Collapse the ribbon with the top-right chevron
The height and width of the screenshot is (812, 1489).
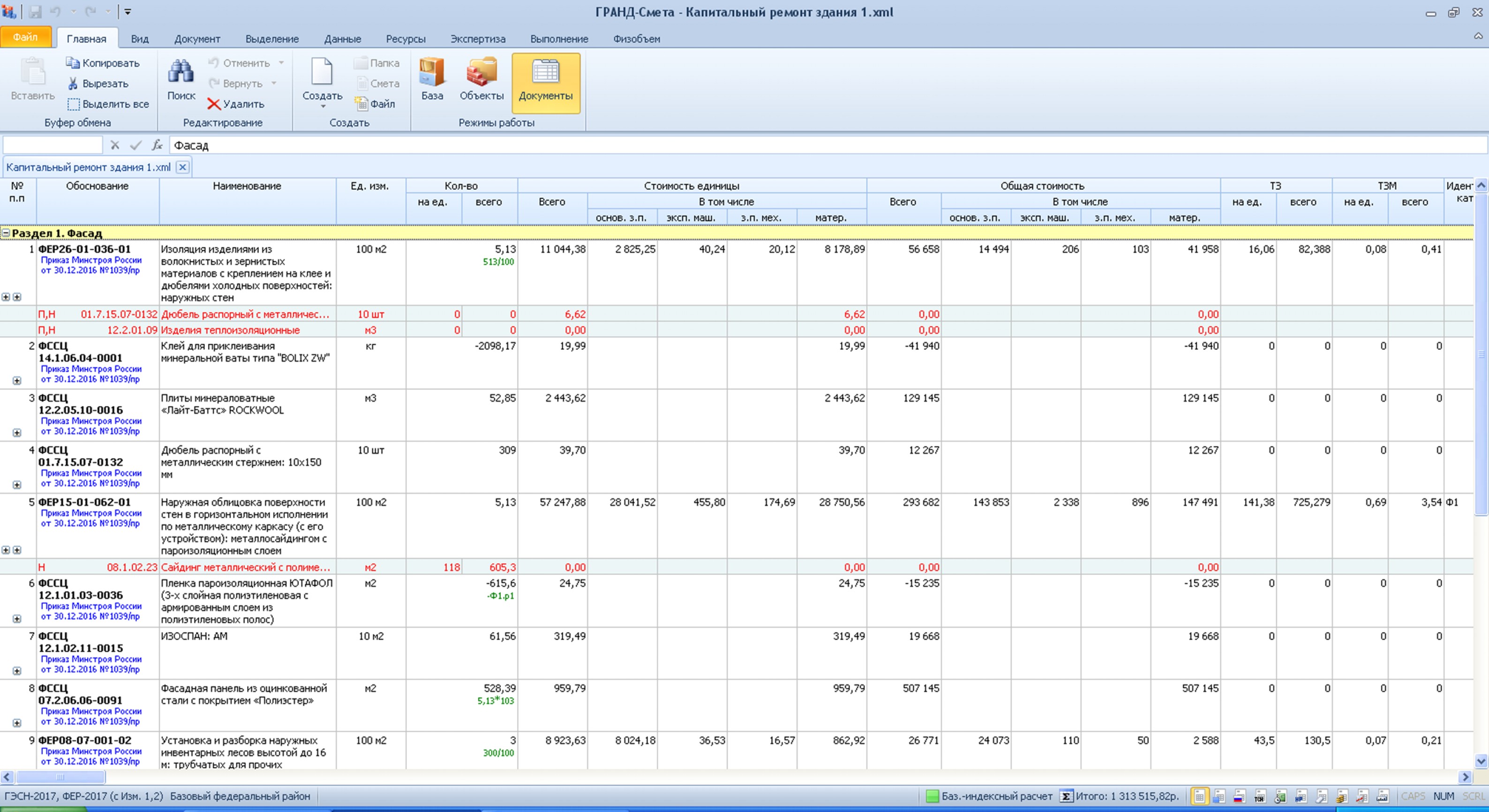click(x=1478, y=37)
